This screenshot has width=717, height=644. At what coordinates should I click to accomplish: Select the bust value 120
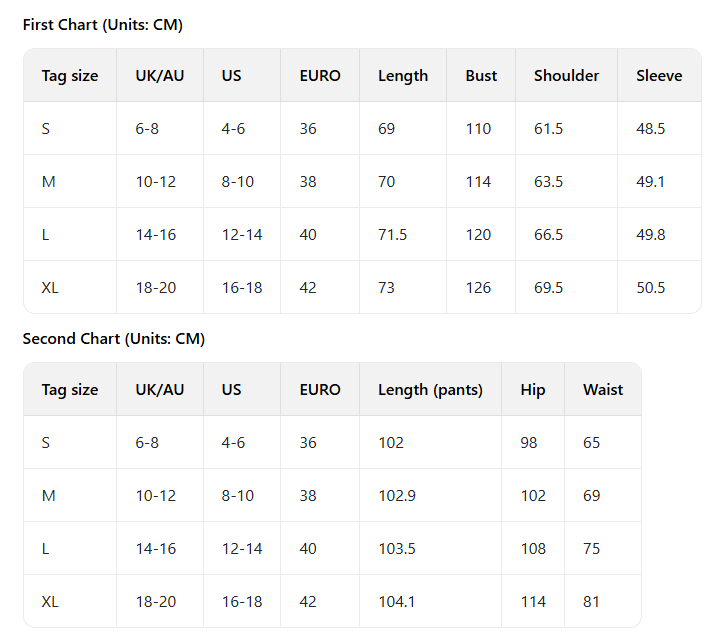(x=478, y=235)
